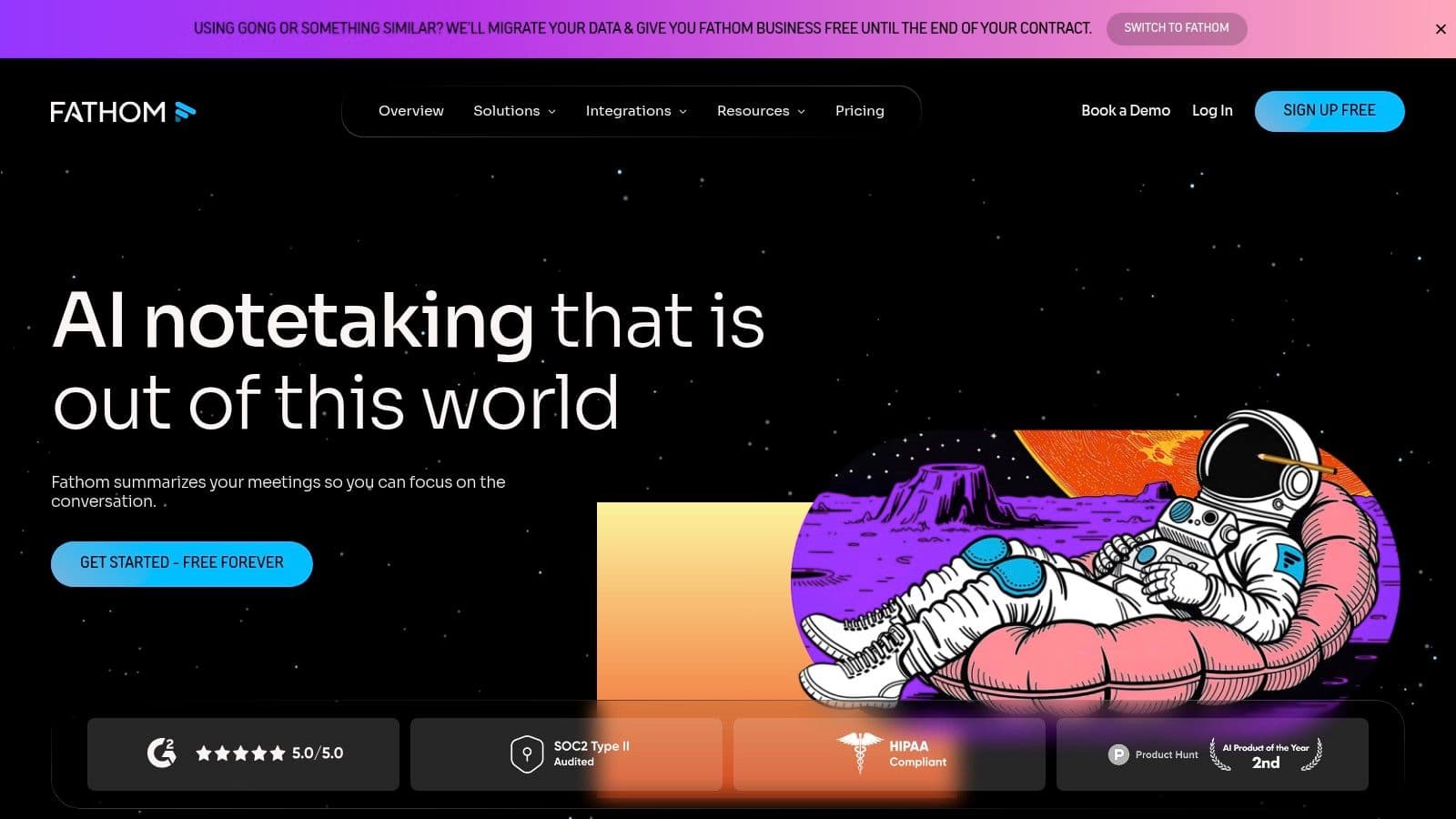Click the G2 logo icon

click(x=161, y=753)
